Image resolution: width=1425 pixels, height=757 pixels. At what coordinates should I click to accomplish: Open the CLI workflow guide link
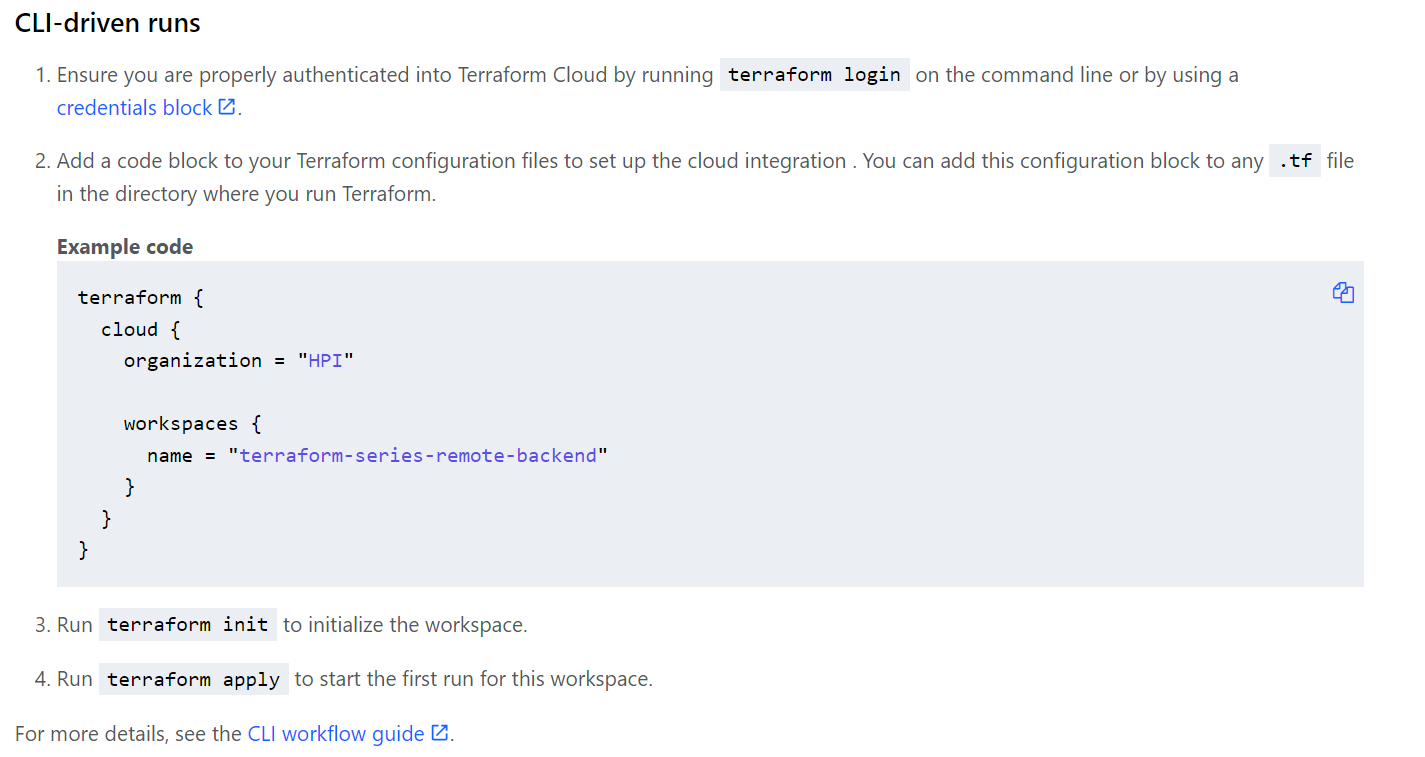[x=336, y=734]
